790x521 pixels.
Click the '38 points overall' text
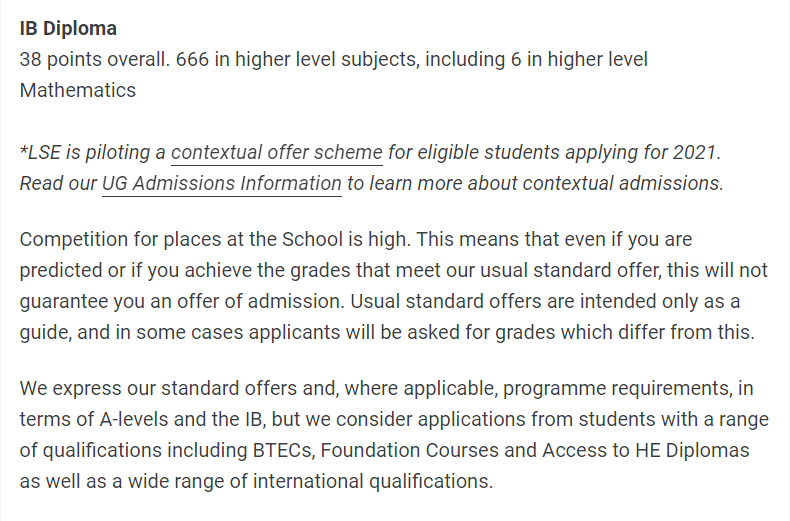pyautogui.click(x=94, y=59)
